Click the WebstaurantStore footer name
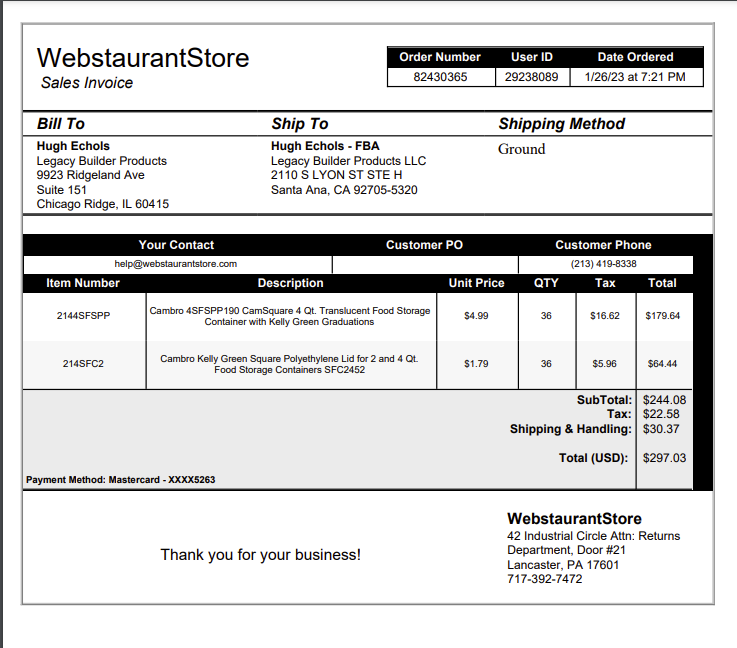This screenshot has width=737, height=648. (574, 519)
